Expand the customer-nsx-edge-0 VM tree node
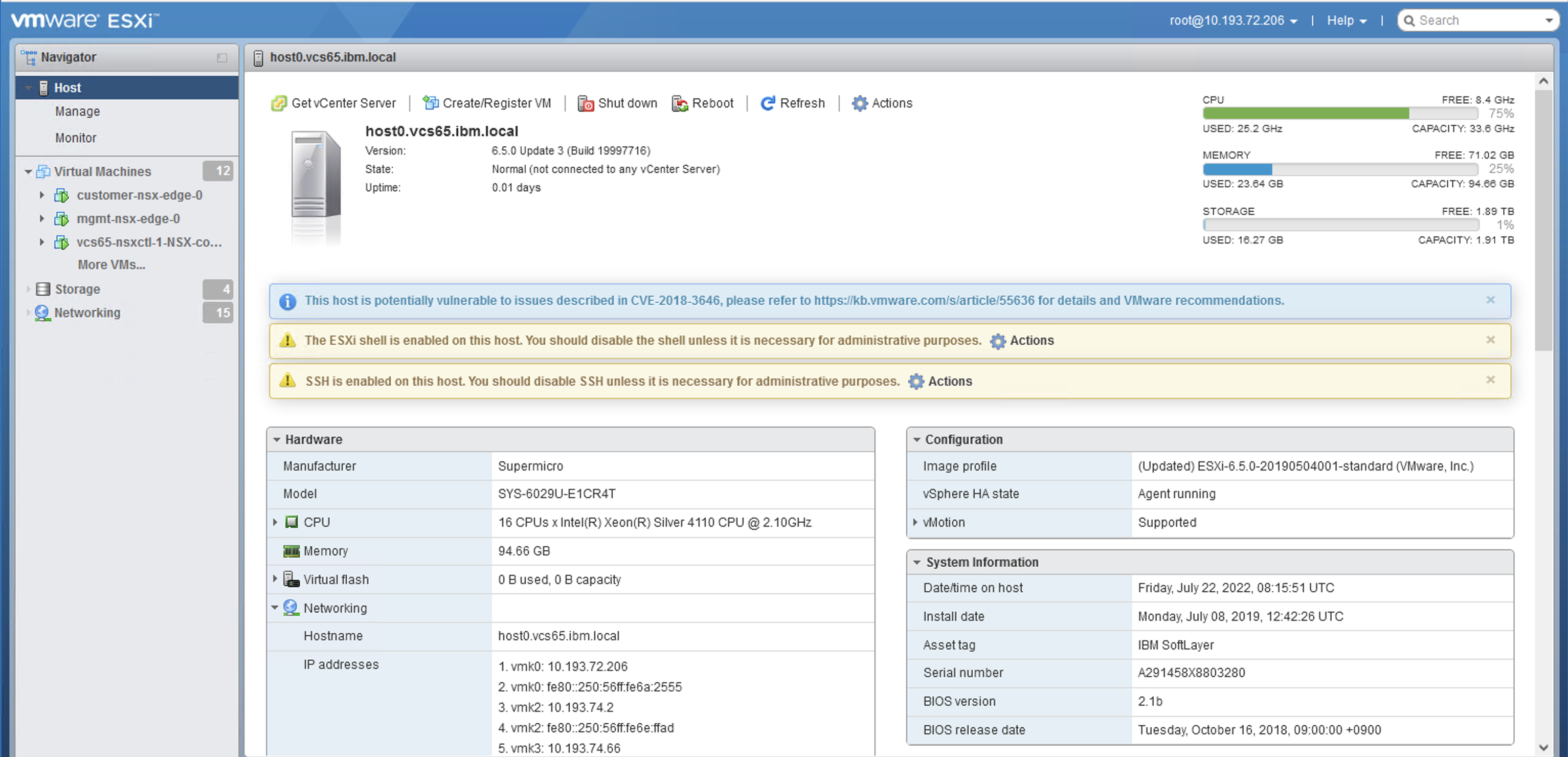The height and width of the screenshot is (757, 1568). click(x=41, y=195)
